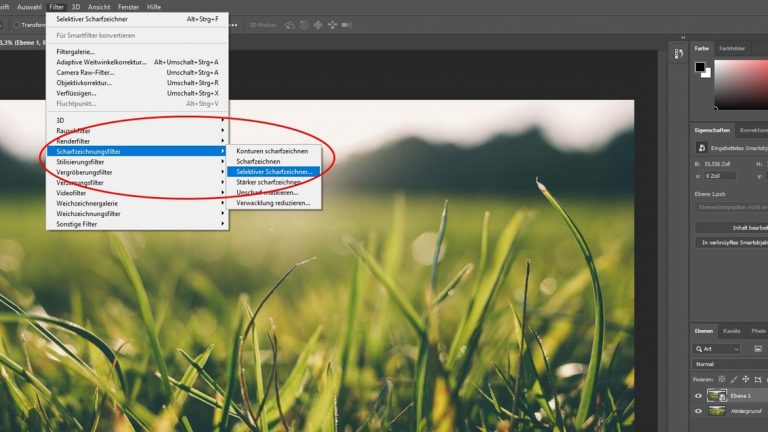Toggle the Transform controls checkbox

pos(17,24)
